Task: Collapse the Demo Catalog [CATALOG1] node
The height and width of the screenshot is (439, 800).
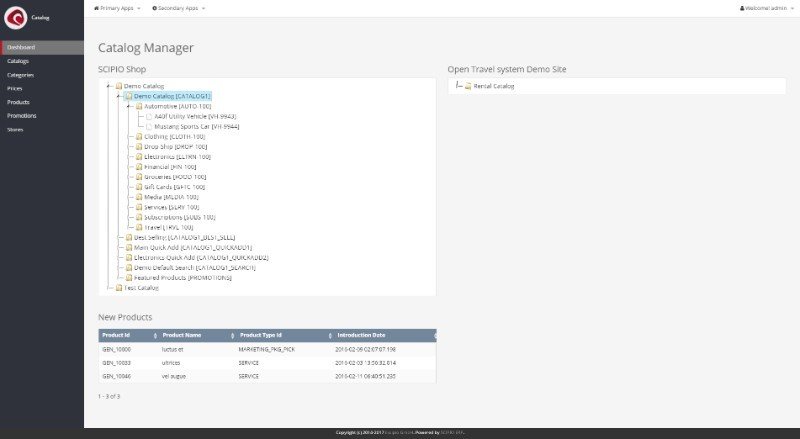Action: pyautogui.click(x=118, y=96)
